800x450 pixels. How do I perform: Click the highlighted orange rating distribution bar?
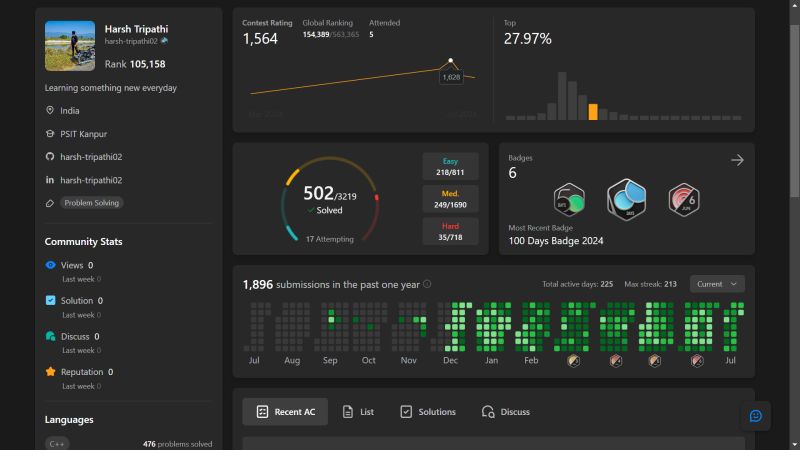(593, 112)
